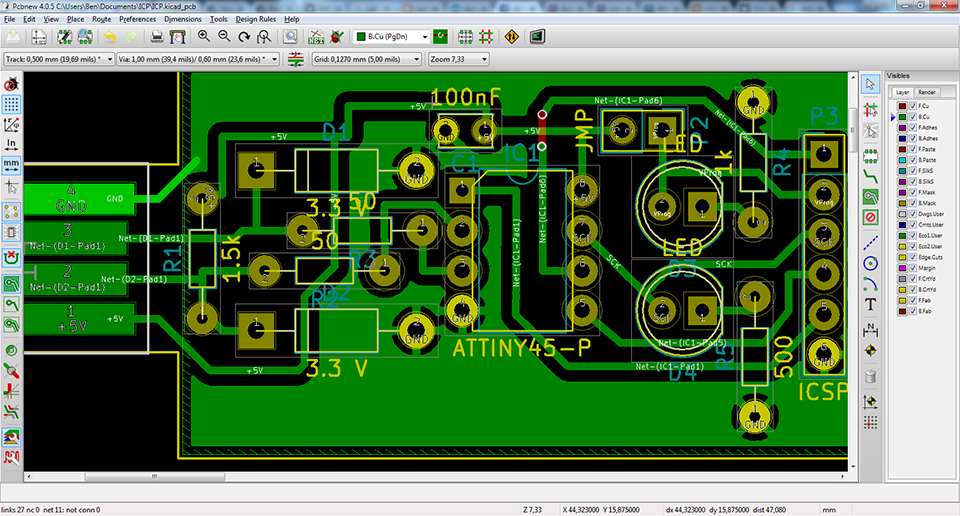Screen dimensions: 960x516
Task: Open the Find tool icon
Action: point(290,37)
